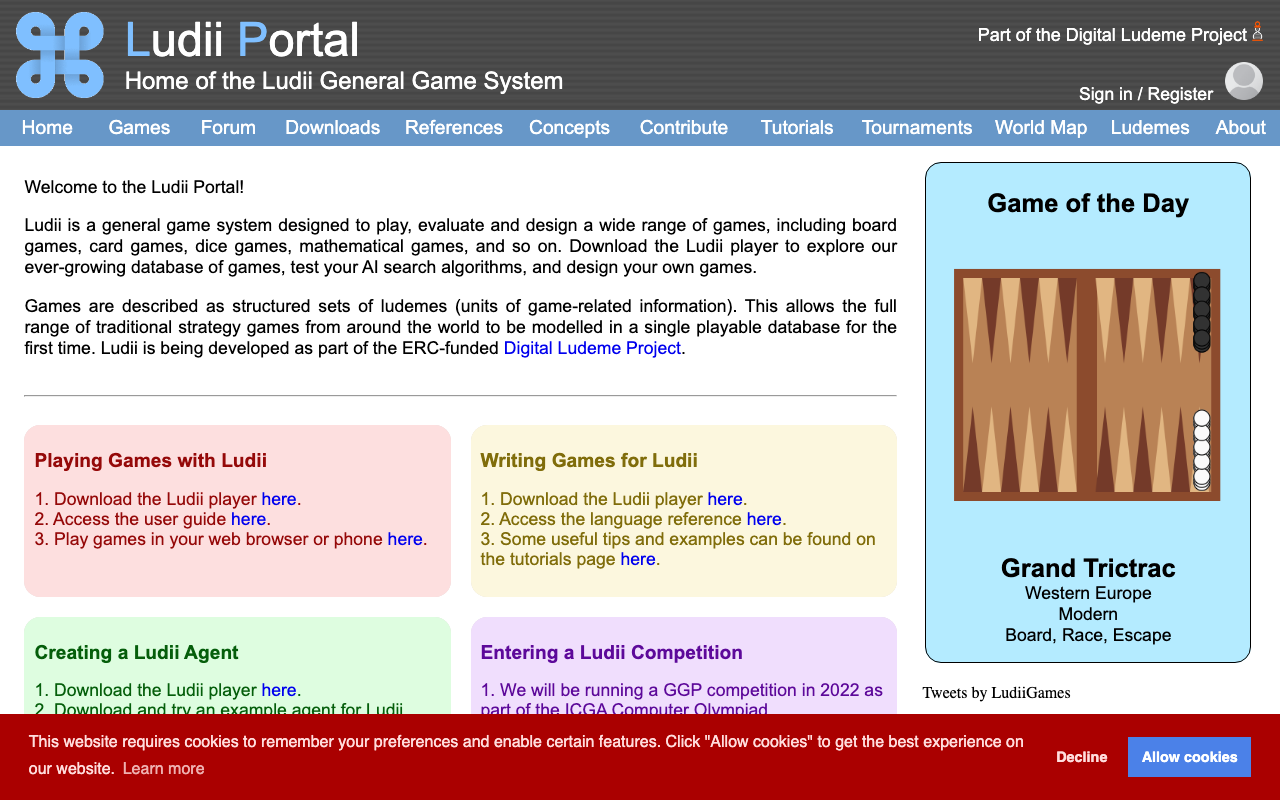Click the Ludii blue knot logo

click(x=60, y=55)
